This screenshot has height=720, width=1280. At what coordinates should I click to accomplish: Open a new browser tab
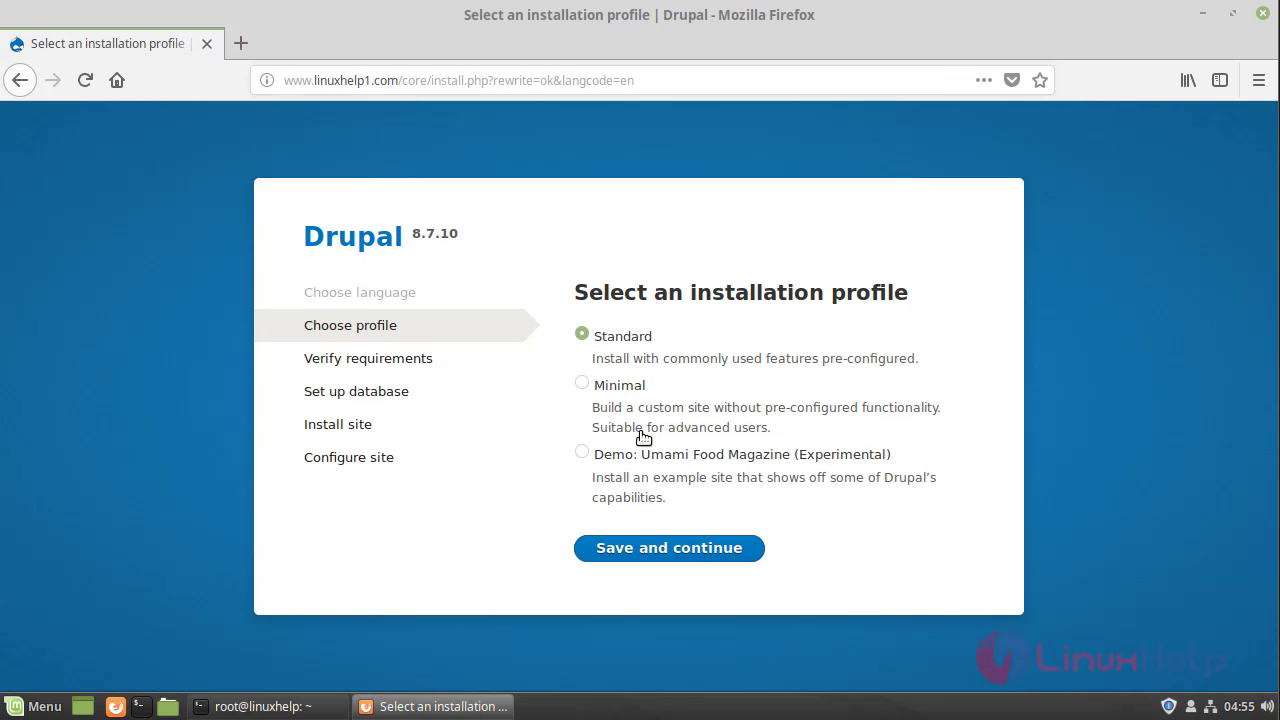(240, 44)
